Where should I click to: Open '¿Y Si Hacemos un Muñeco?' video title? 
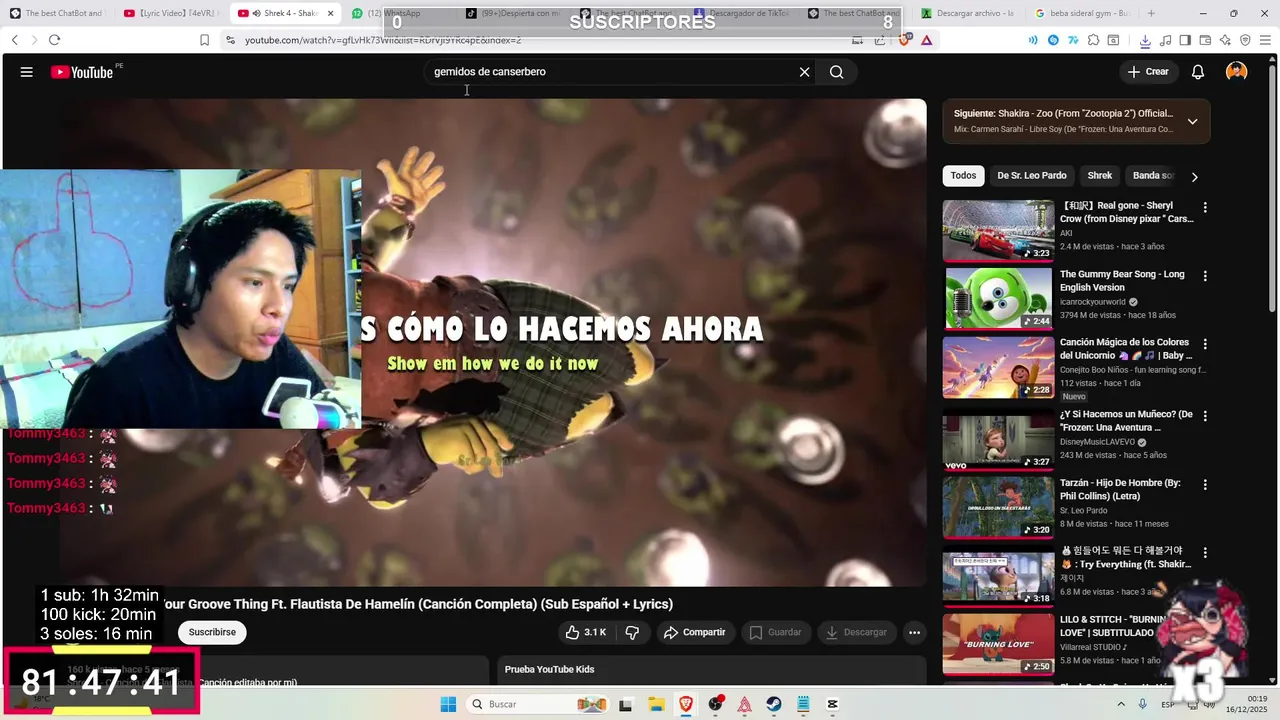point(1127,421)
